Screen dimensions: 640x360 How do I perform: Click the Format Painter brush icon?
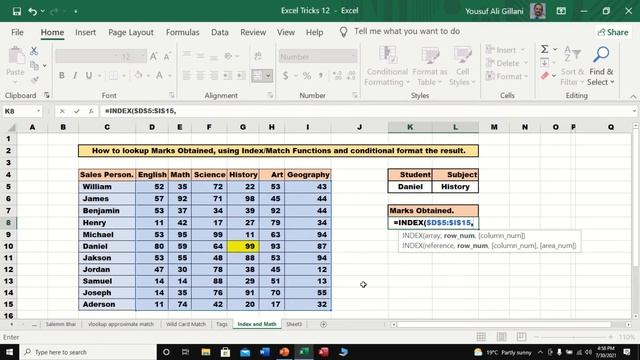[x=35, y=80]
